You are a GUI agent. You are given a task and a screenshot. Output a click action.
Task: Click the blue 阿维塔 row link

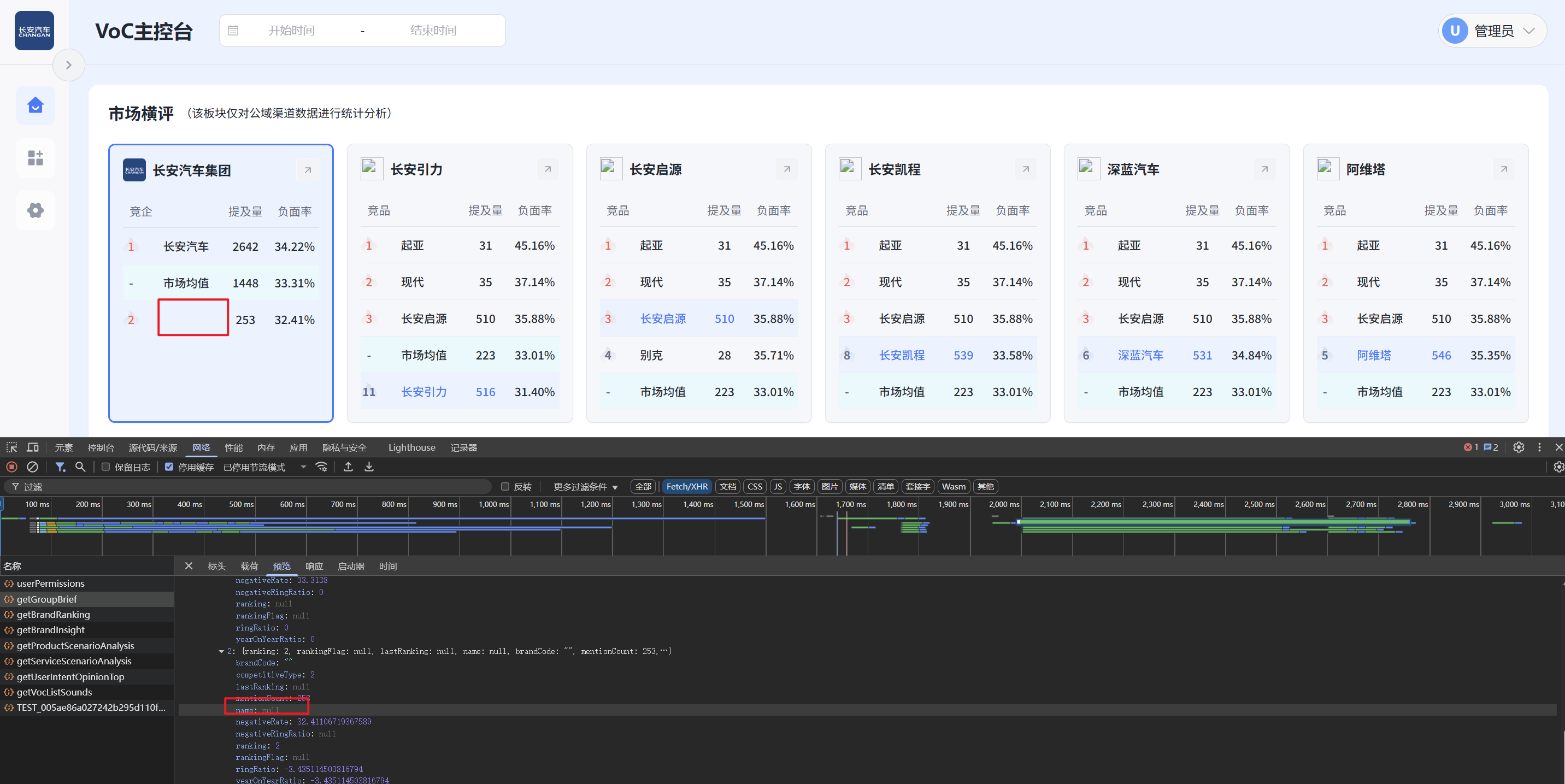pos(1374,355)
